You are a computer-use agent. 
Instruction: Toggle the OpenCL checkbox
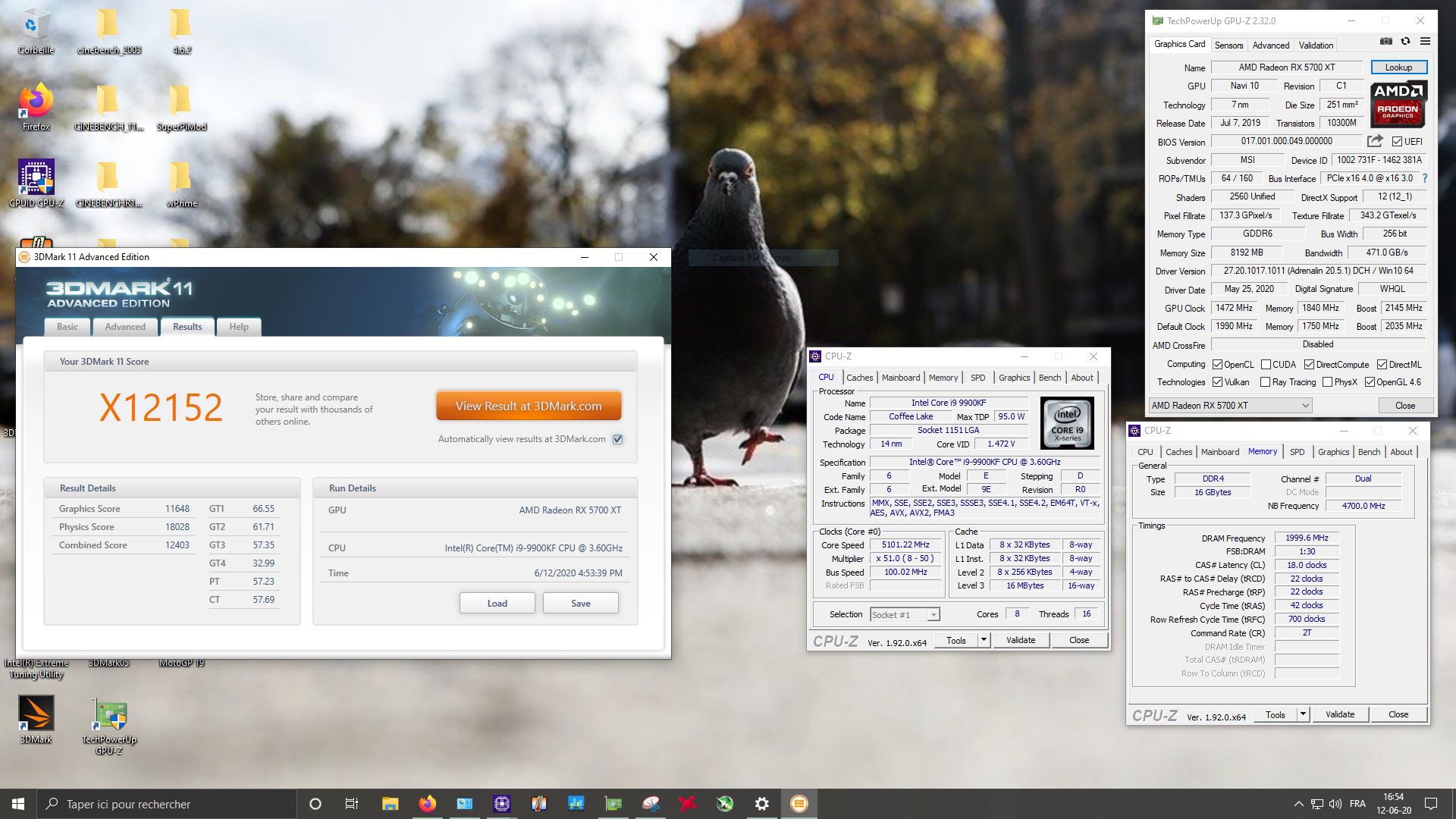coord(1217,365)
